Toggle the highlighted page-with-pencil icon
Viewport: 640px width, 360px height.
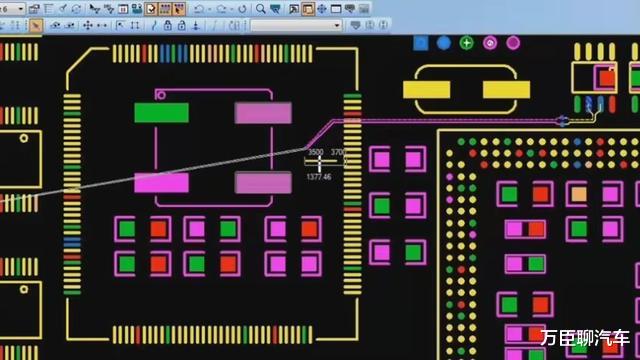tap(151, 9)
